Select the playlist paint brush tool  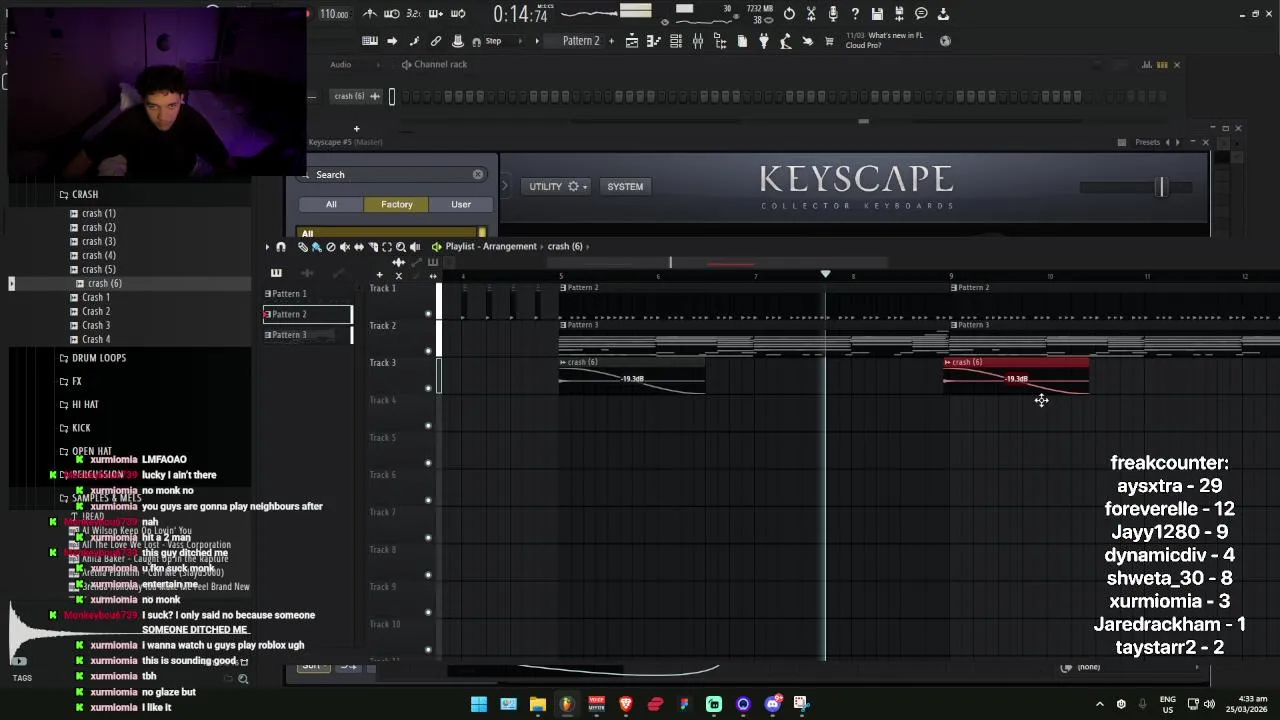click(x=316, y=247)
